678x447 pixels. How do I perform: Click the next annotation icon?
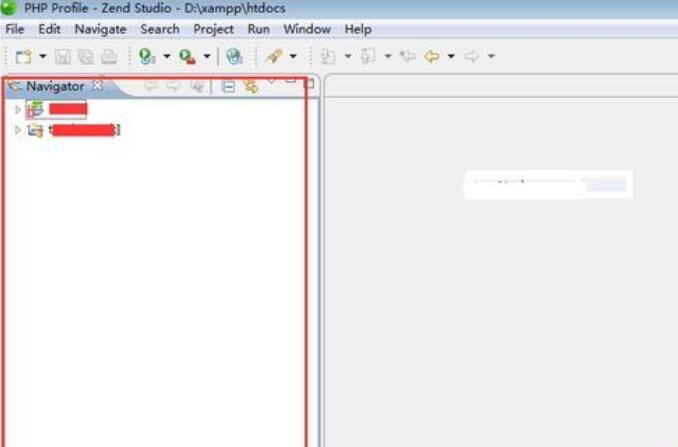click(328, 56)
